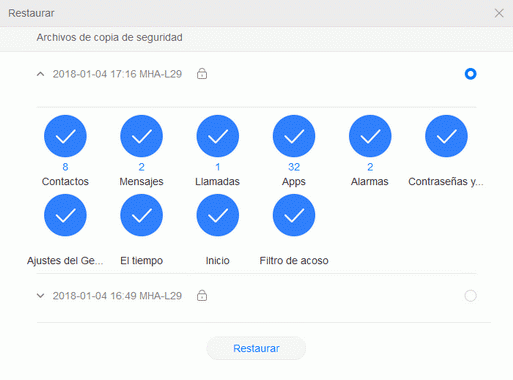Toggle the El tiempo check circle

point(141,215)
